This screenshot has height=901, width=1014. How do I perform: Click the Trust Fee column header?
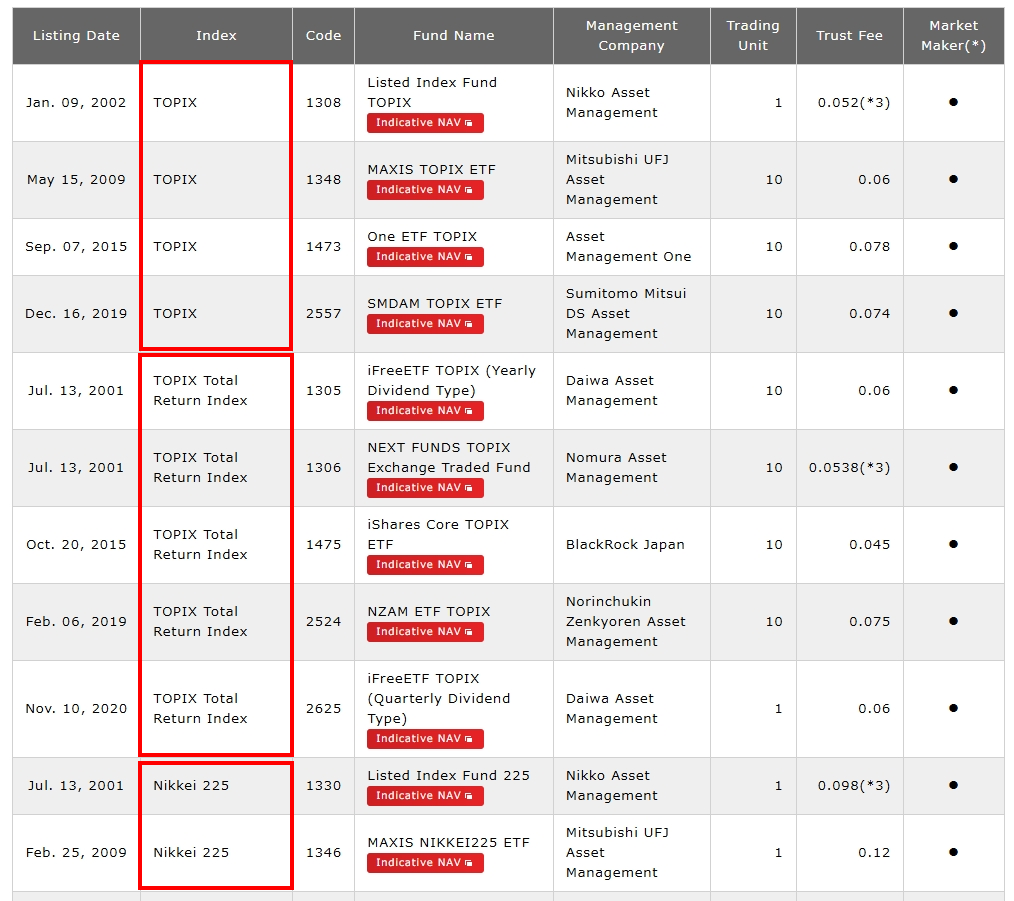click(x=850, y=36)
